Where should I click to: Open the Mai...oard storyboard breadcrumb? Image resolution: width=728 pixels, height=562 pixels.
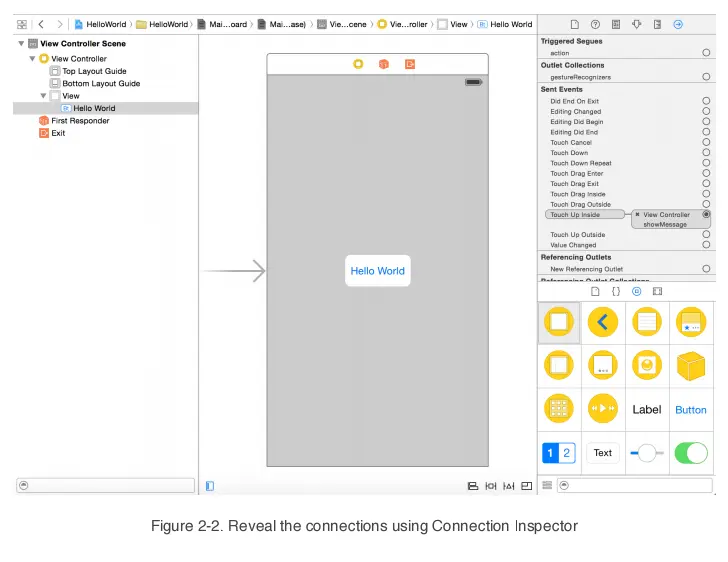(x=222, y=24)
